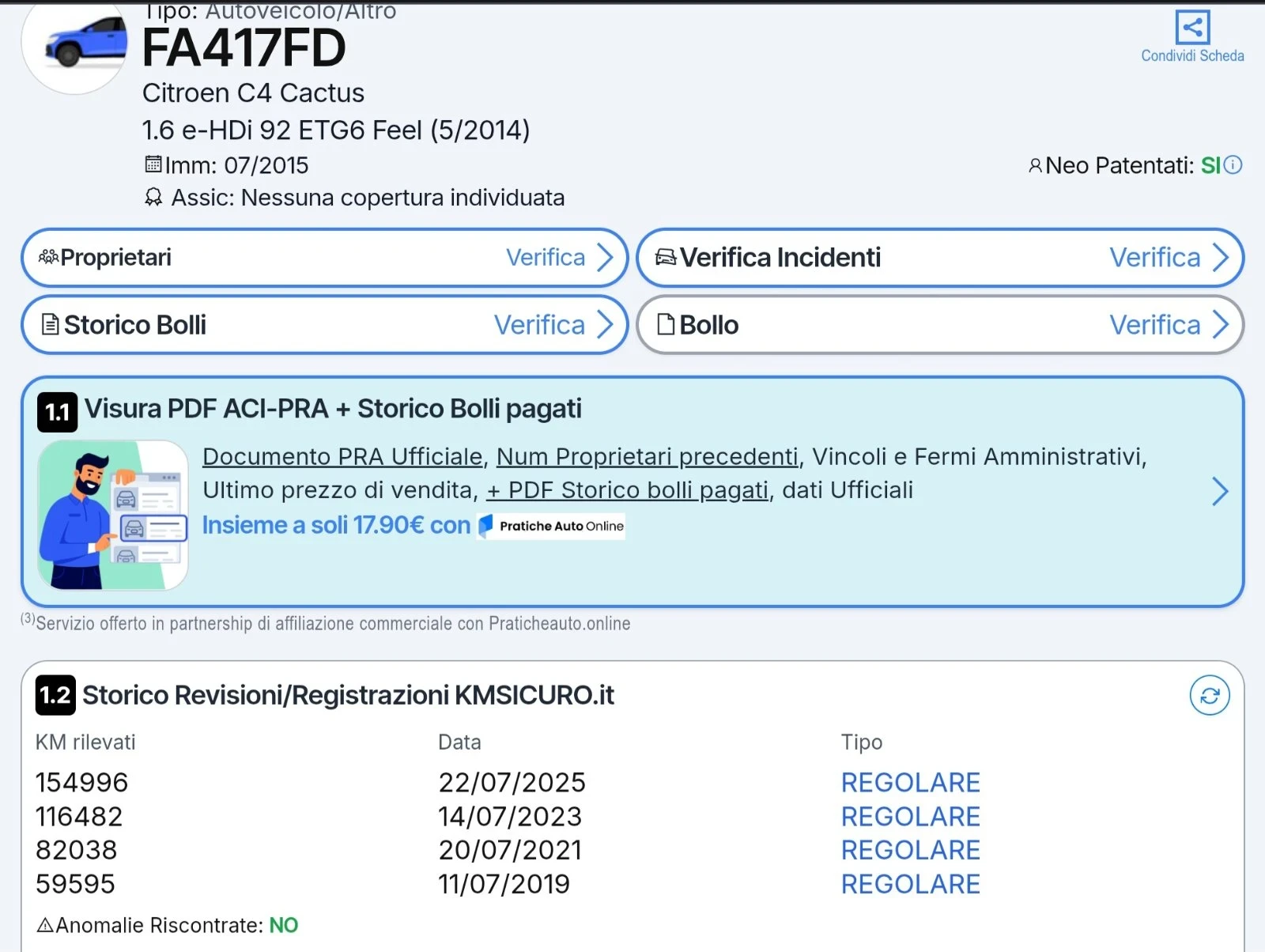
Task: Click the person icon beside Neo Patentati
Action: pyautogui.click(x=1035, y=166)
